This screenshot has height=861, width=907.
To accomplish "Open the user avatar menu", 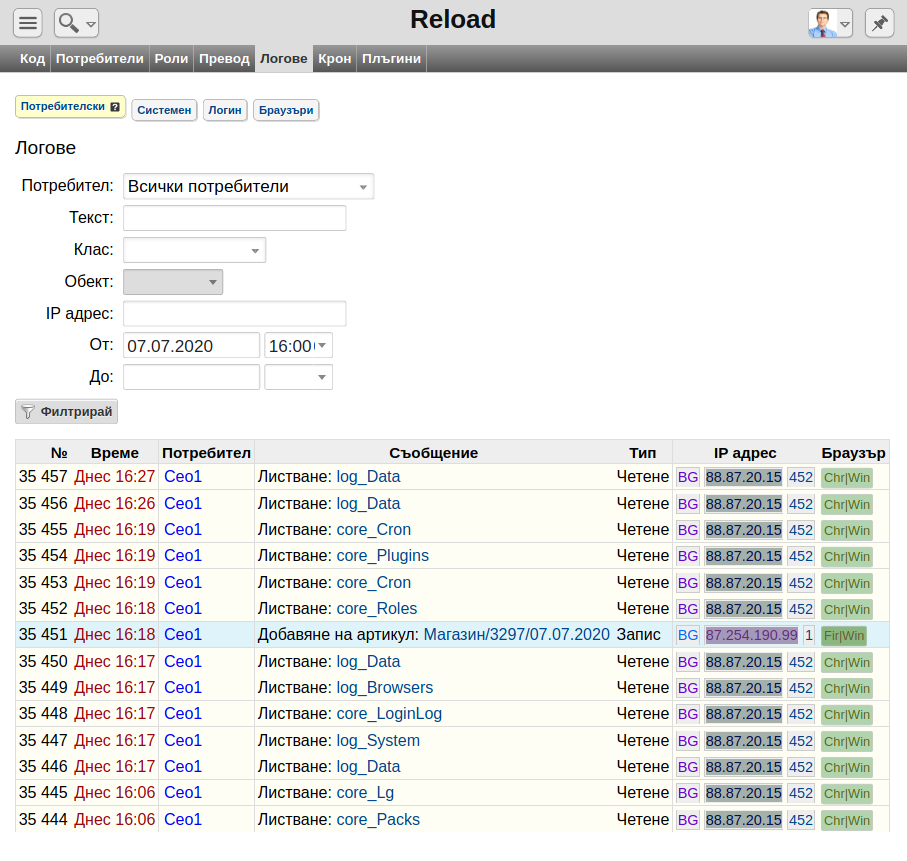I will [830, 23].
